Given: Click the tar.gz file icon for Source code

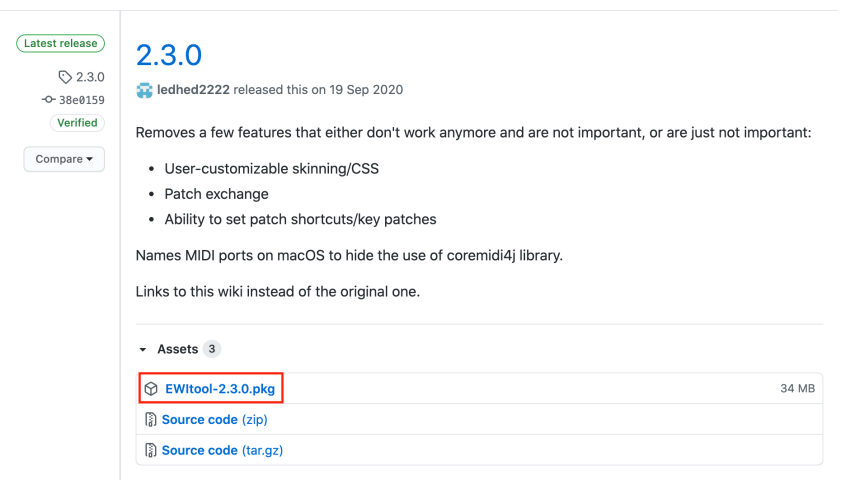Looking at the screenshot, I should (x=151, y=450).
